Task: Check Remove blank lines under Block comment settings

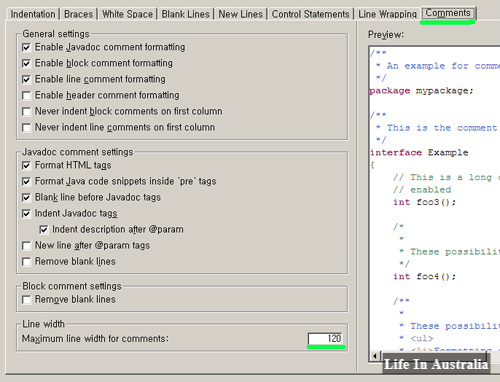Action: pos(26,300)
